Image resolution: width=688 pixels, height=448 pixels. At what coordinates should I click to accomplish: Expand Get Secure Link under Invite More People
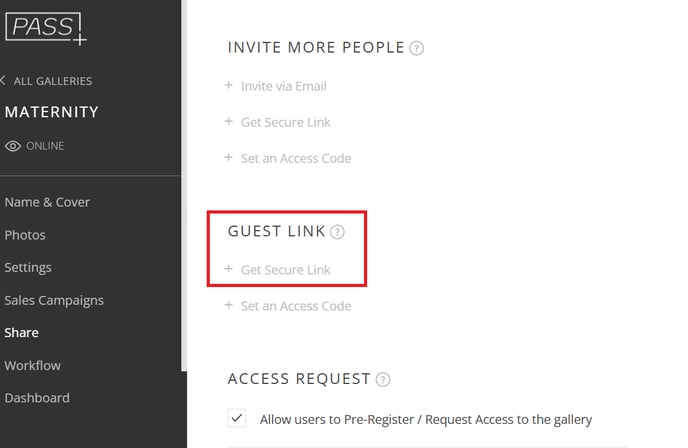coord(286,122)
